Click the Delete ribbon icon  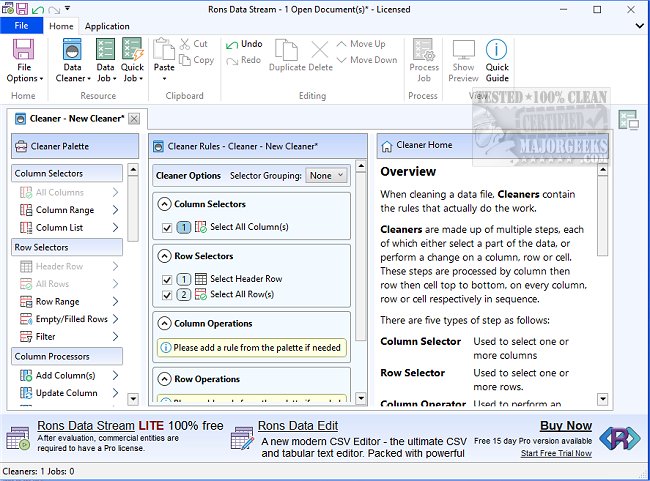(320, 50)
